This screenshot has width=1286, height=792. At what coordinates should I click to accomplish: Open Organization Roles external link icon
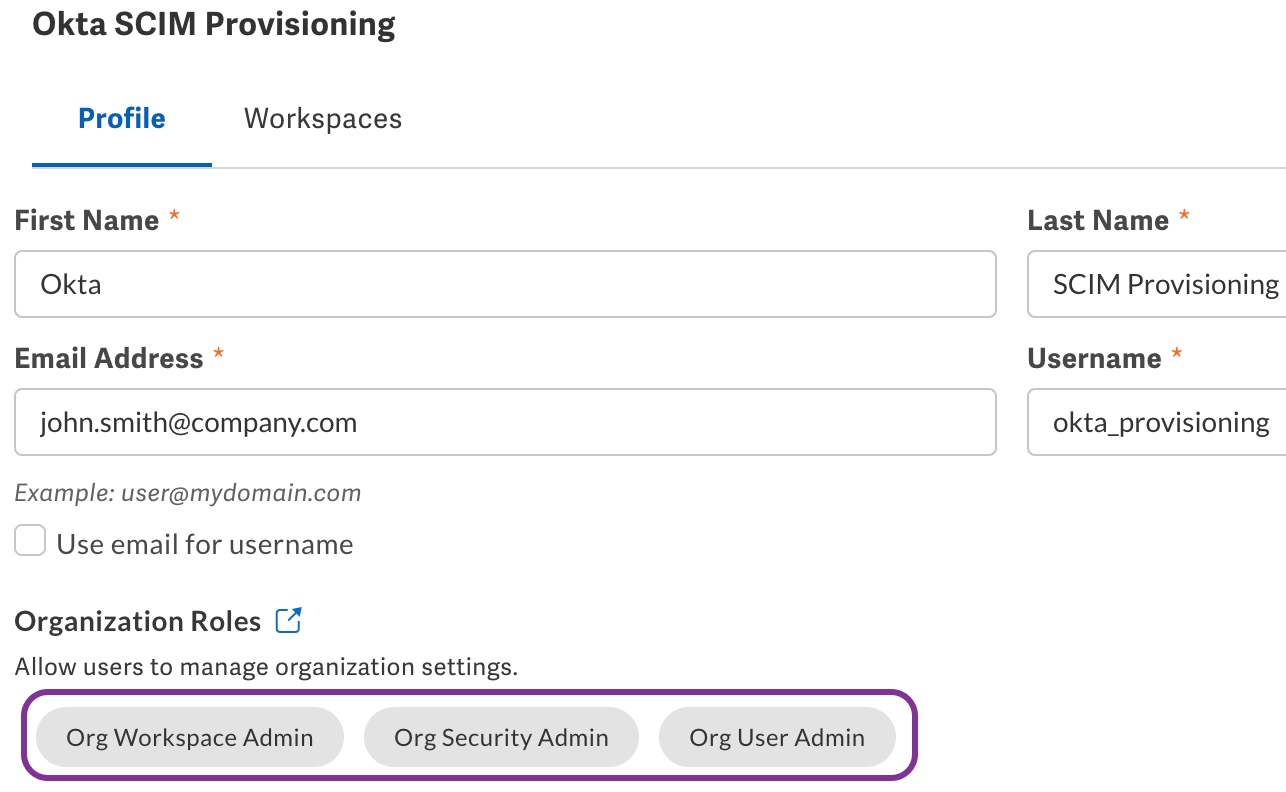(x=288, y=621)
